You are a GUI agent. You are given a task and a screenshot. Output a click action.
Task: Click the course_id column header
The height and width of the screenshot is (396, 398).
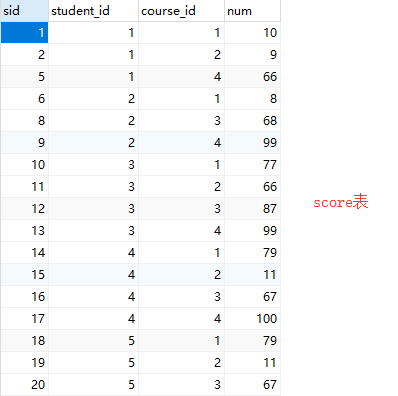[x=181, y=11]
